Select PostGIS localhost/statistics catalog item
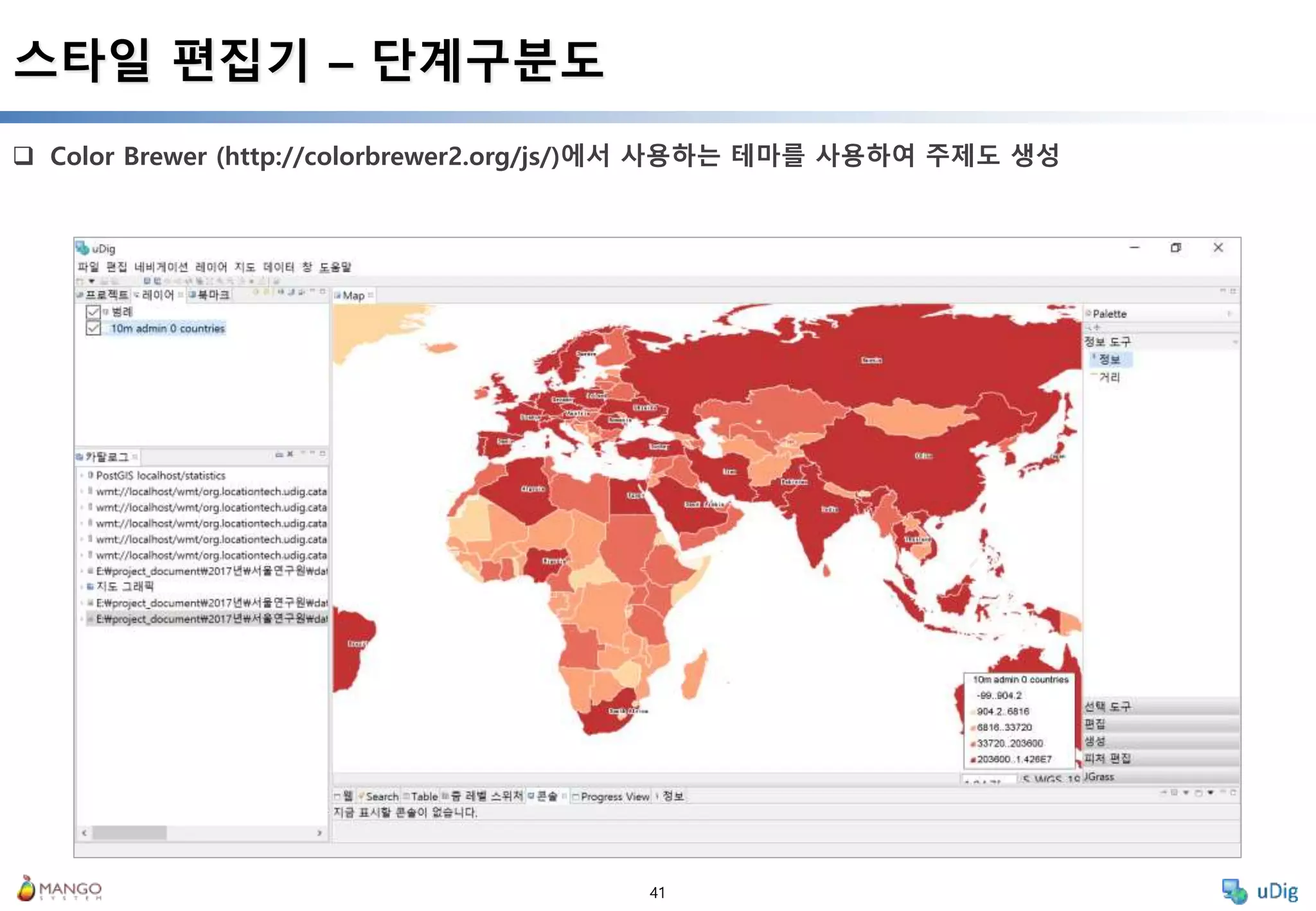This screenshot has height=911, width=1316. pyautogui.click(x=161, y=475)
